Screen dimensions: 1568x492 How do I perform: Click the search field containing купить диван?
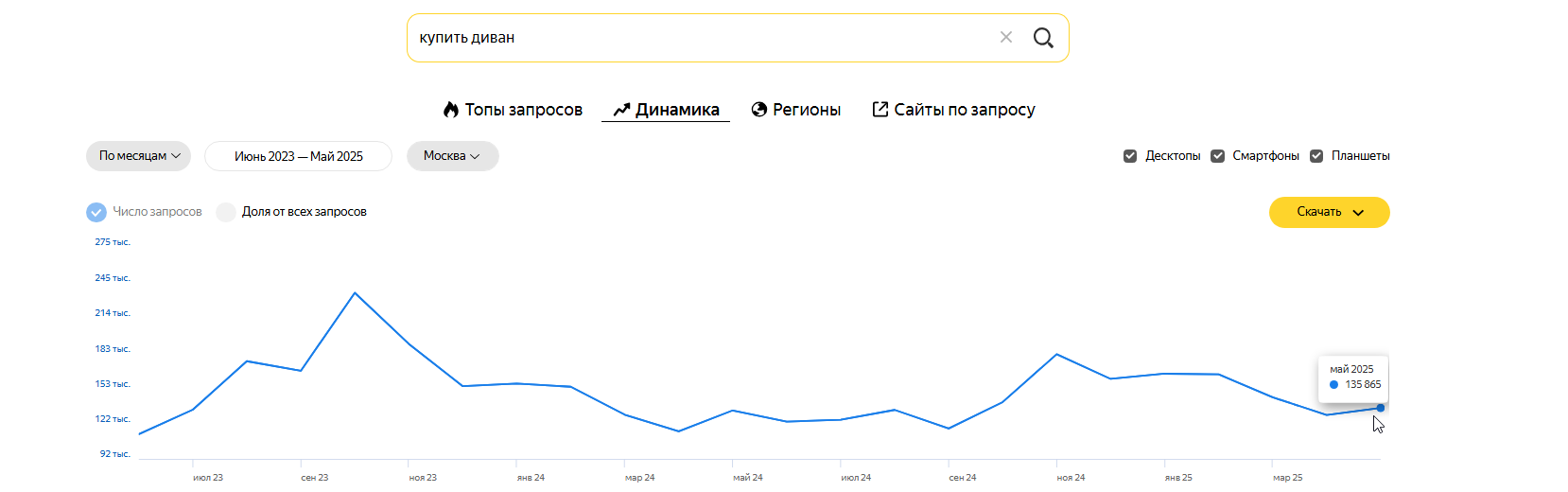[x=700, y=38]
